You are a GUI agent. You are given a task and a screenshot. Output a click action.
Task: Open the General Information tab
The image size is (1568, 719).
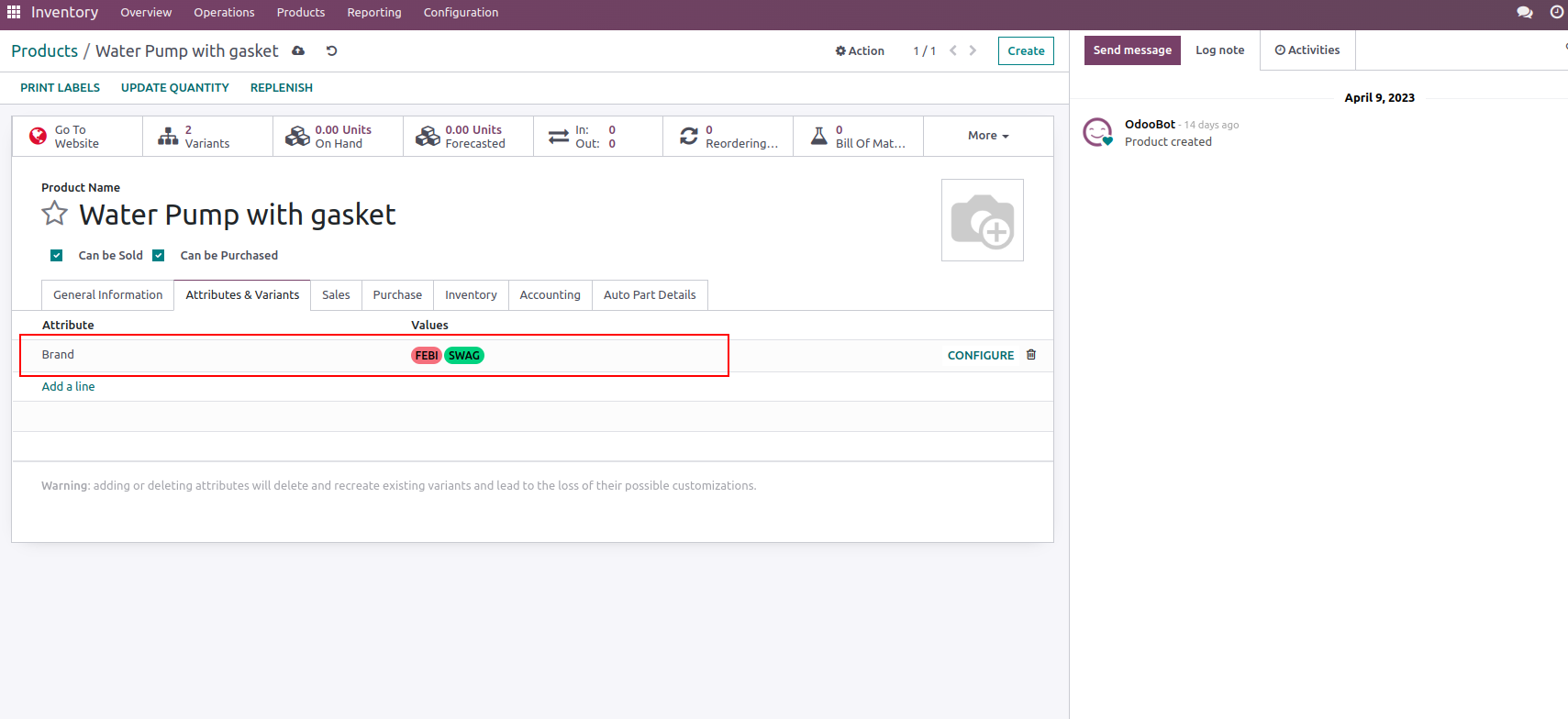tap(107, 295)
